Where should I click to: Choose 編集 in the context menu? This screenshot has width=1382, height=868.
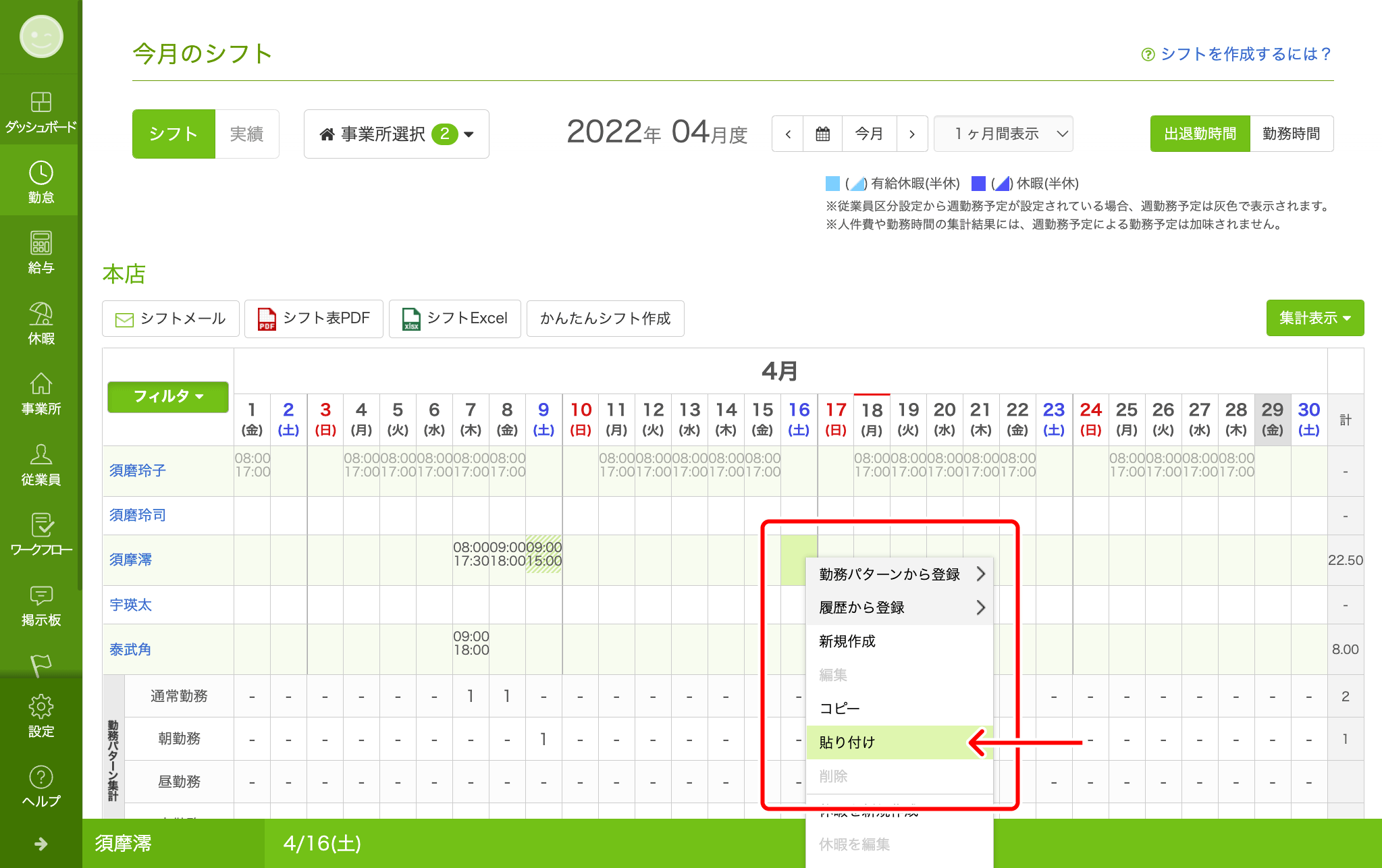tap(899, 675)
